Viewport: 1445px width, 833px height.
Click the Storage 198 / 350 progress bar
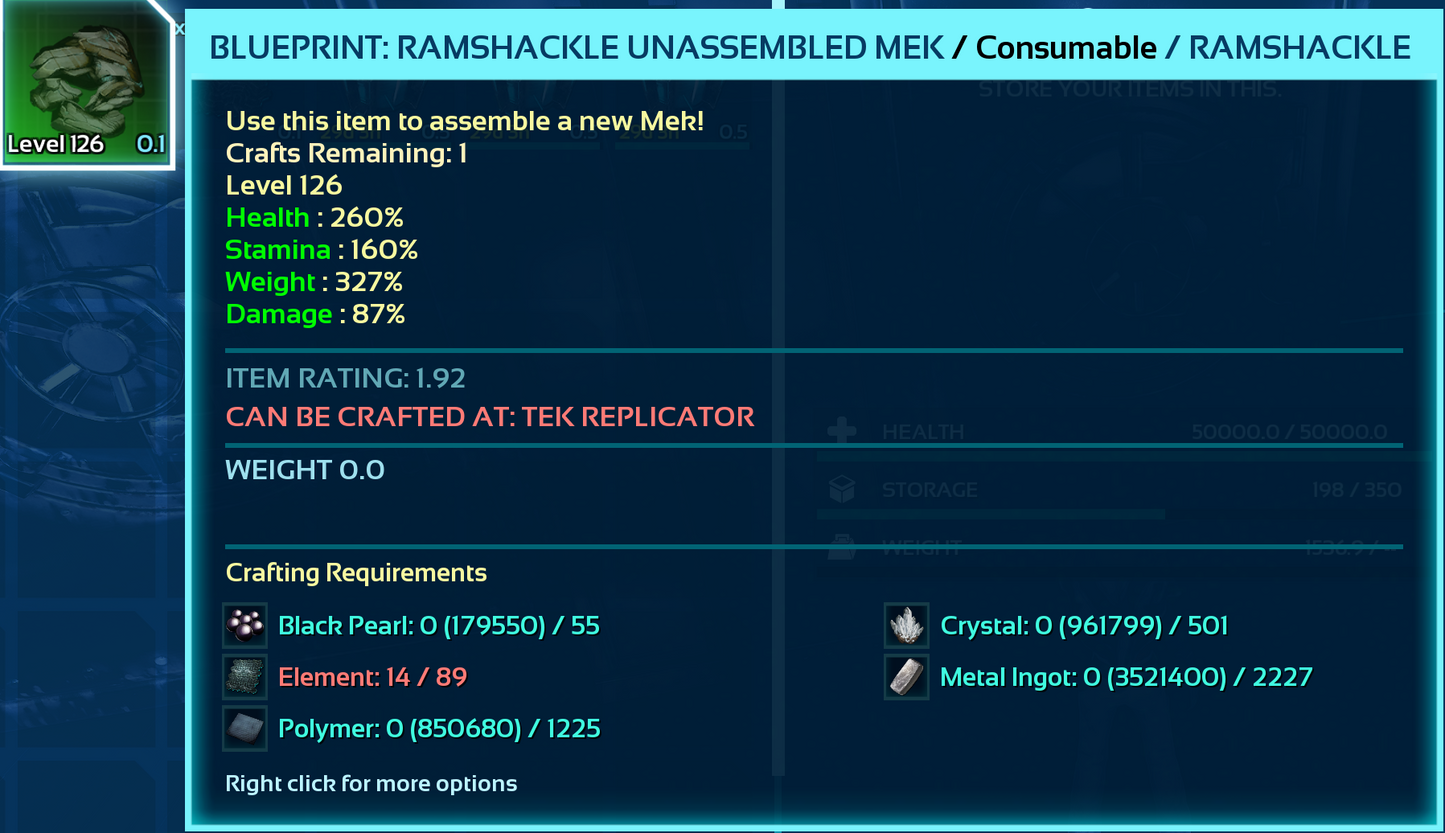990,514
